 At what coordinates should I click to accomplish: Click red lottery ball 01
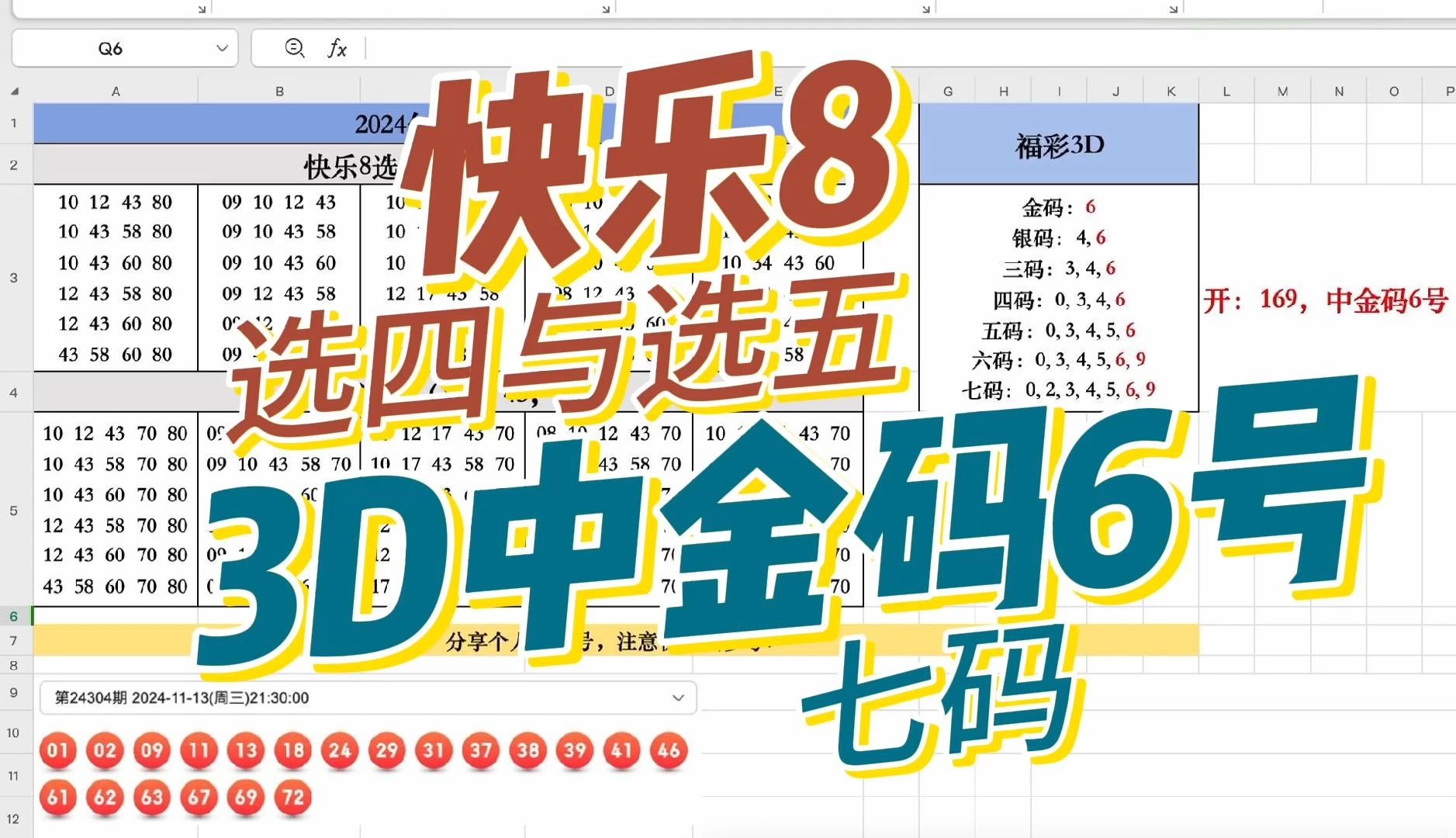pyautogui.click(x=57, y=750)
